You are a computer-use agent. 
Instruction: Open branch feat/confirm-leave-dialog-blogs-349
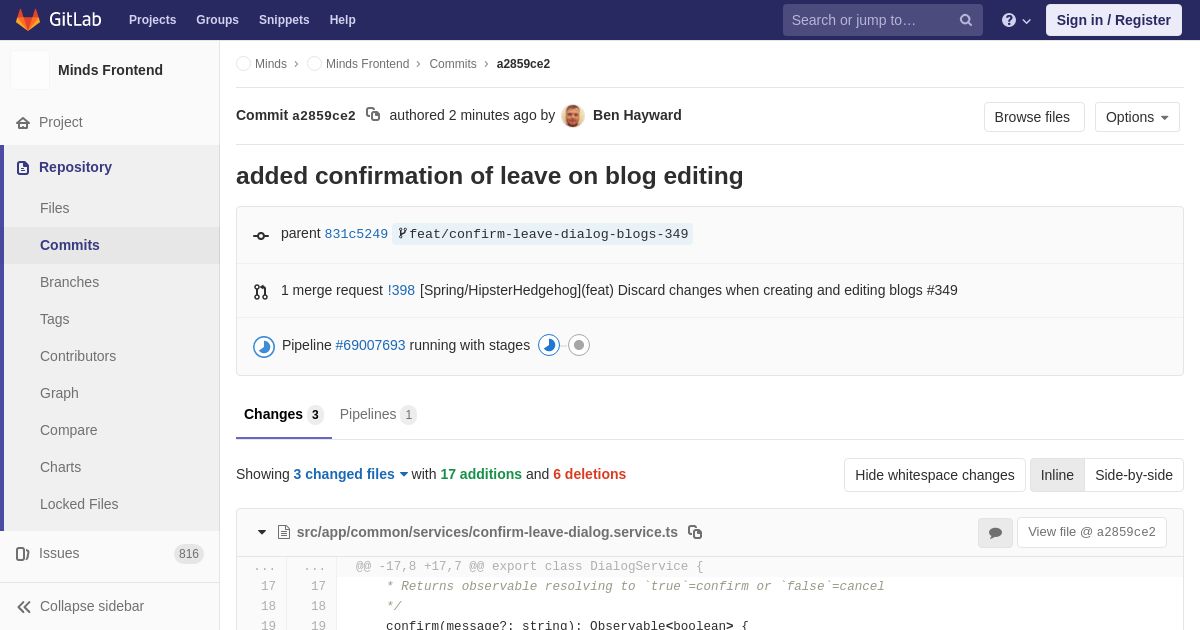543,234
